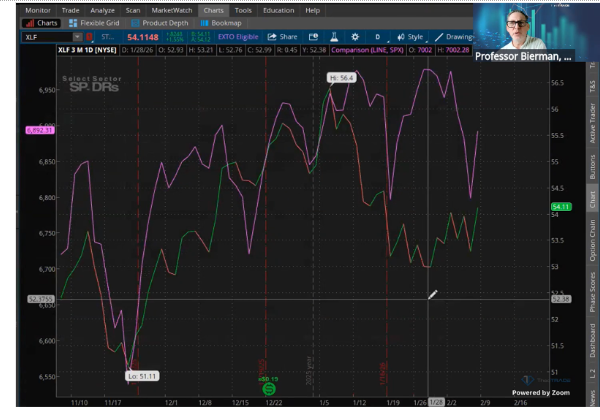Open the MarketWatch tab
The width and height of the screenshot is (600, 420).
pos(171,10)
